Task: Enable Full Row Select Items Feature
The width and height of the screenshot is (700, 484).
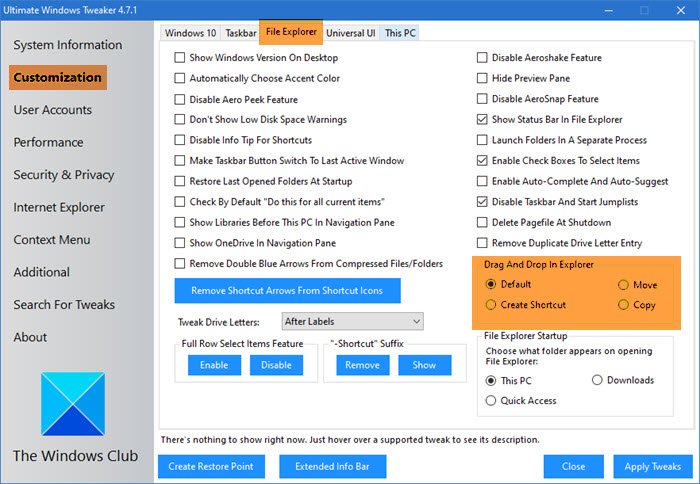Action: [214, 365]
